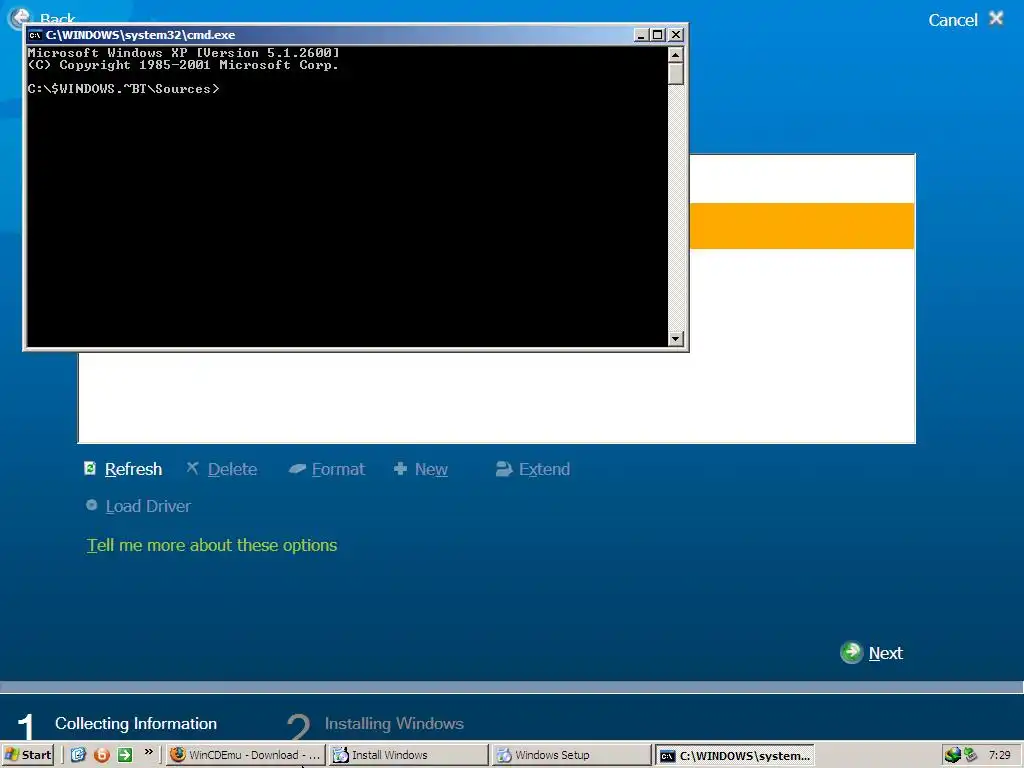Click the second system tray icon

971,755
